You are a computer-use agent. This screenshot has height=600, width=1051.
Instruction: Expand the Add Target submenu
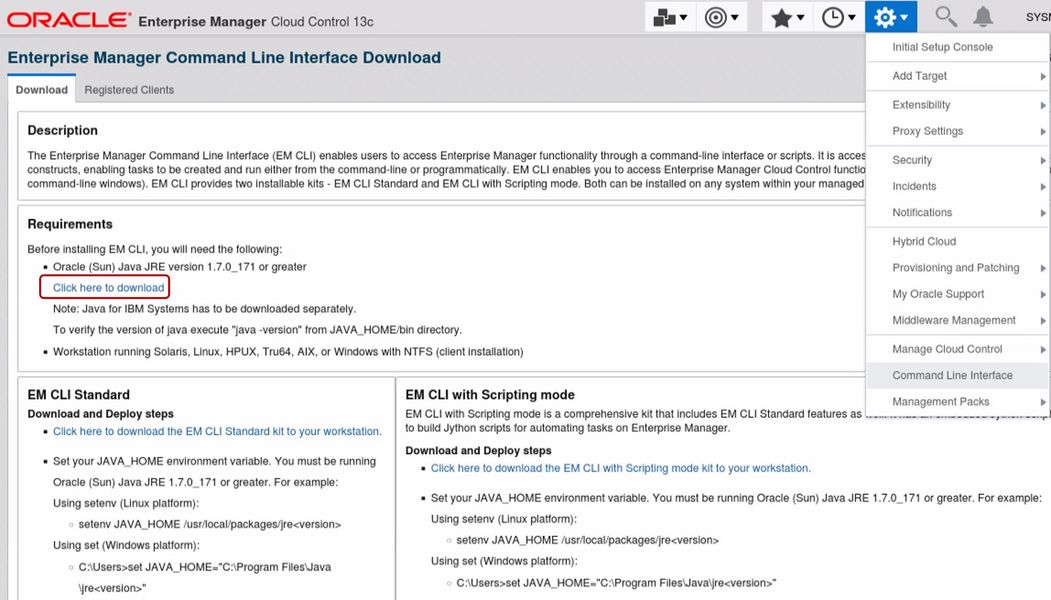[957, 76]
